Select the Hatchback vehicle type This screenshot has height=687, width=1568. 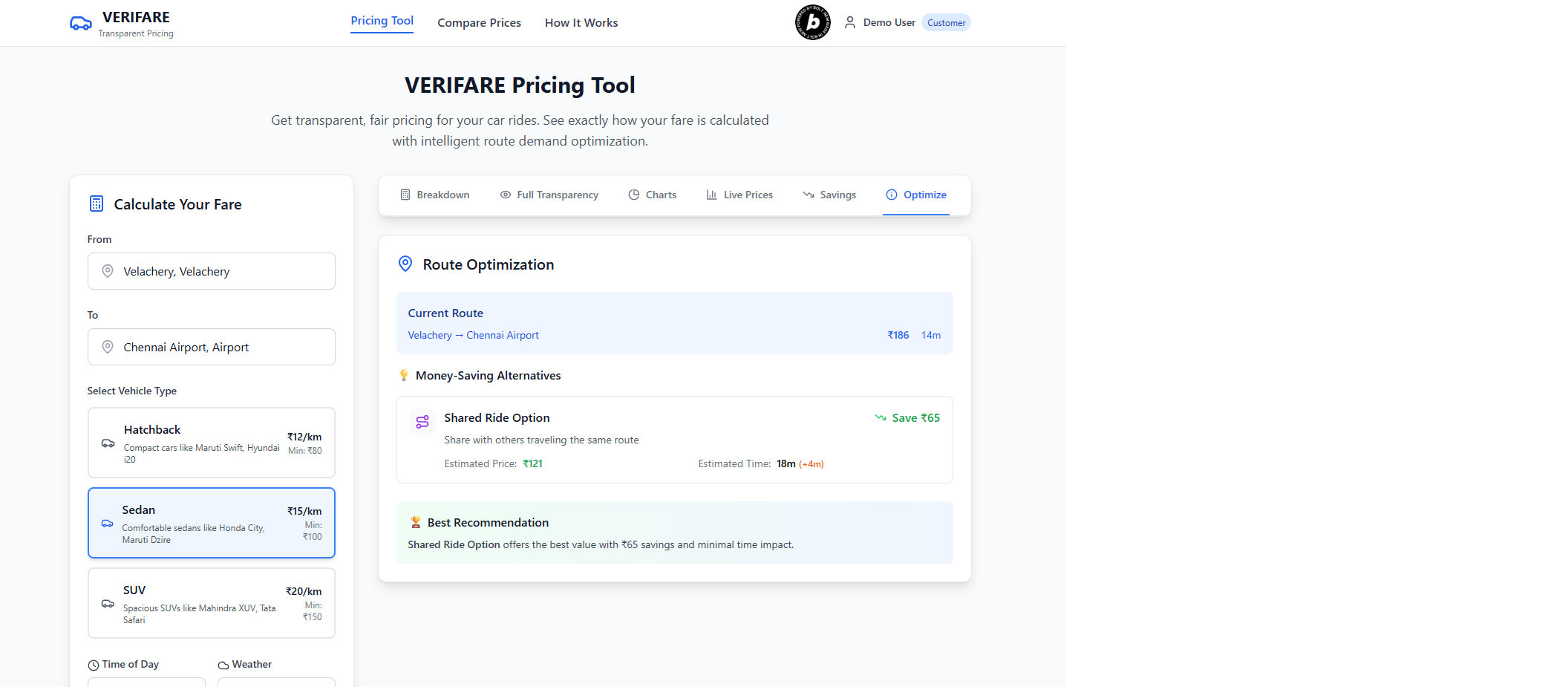tap(212, 443)
